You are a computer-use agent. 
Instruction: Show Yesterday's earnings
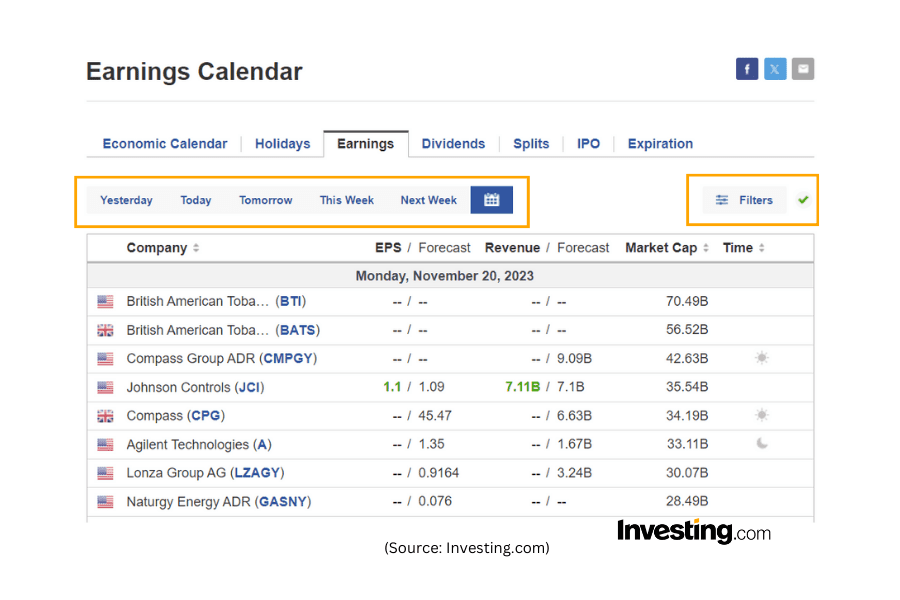[126, 200]
